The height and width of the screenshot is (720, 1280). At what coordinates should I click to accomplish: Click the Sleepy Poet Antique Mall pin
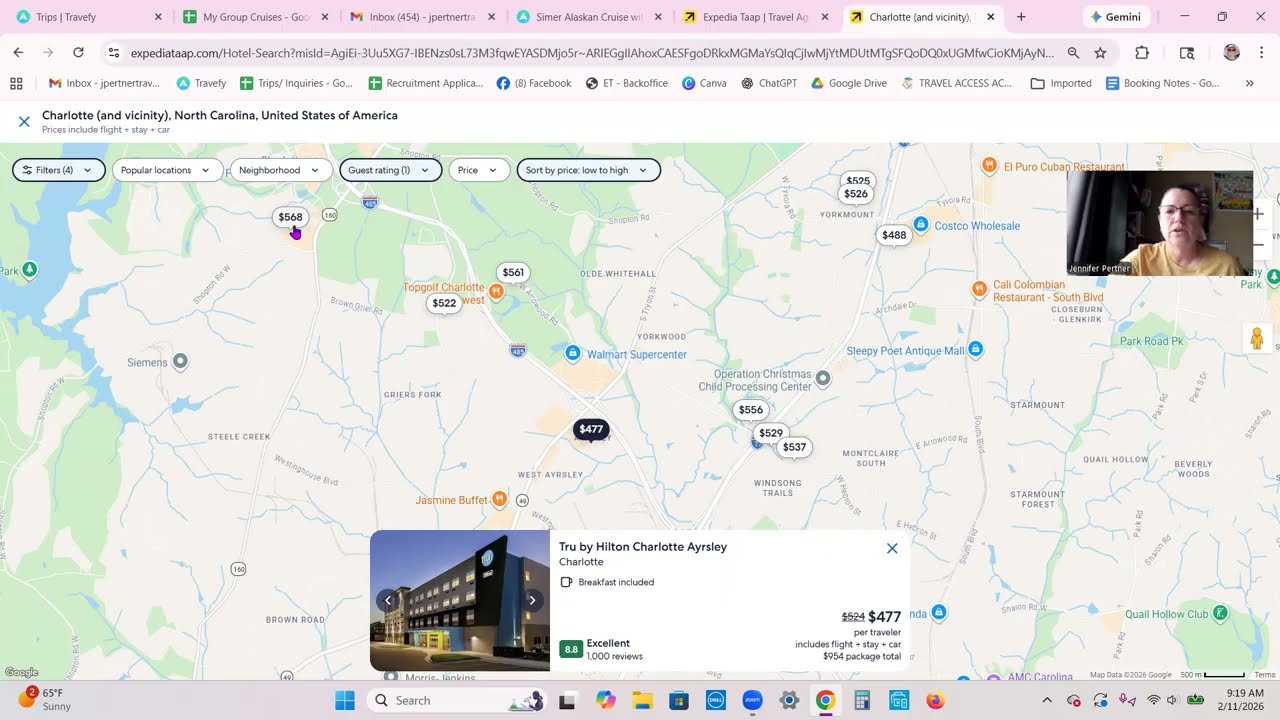[976, 349]
